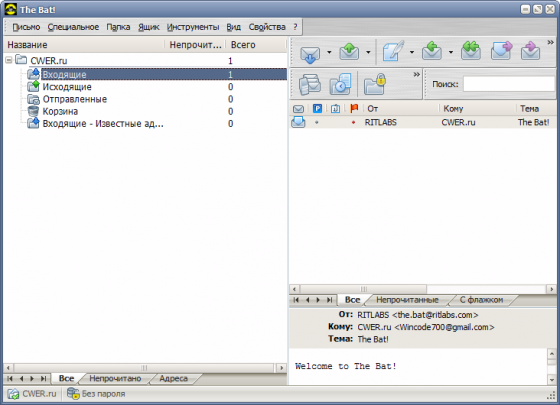Click the Поиск search field
The height and width of the screenshot is (405, 560).
pyautogui.click(x=509, y=85)
